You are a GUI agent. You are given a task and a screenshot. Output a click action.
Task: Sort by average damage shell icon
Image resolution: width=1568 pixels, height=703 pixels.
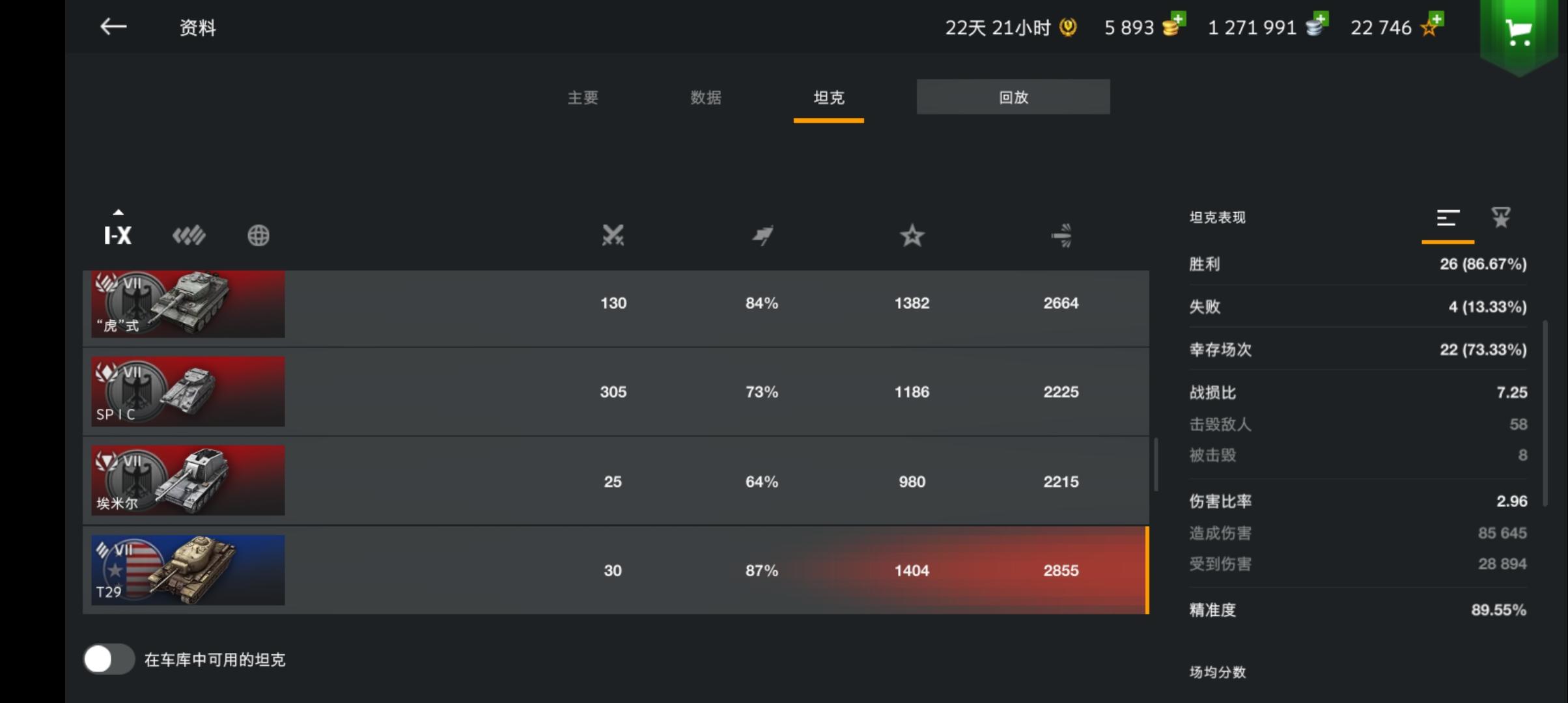pos(1061,235)
